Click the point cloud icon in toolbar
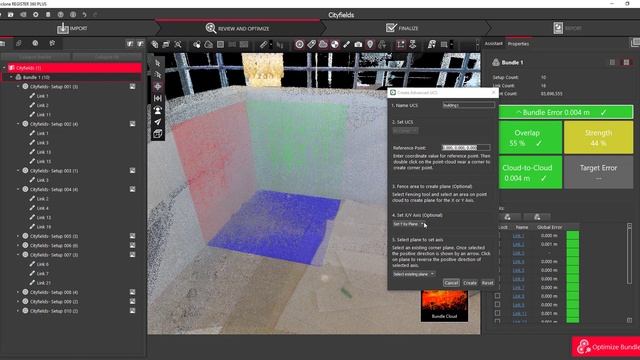640x360 pixels. tap(323, 44)
